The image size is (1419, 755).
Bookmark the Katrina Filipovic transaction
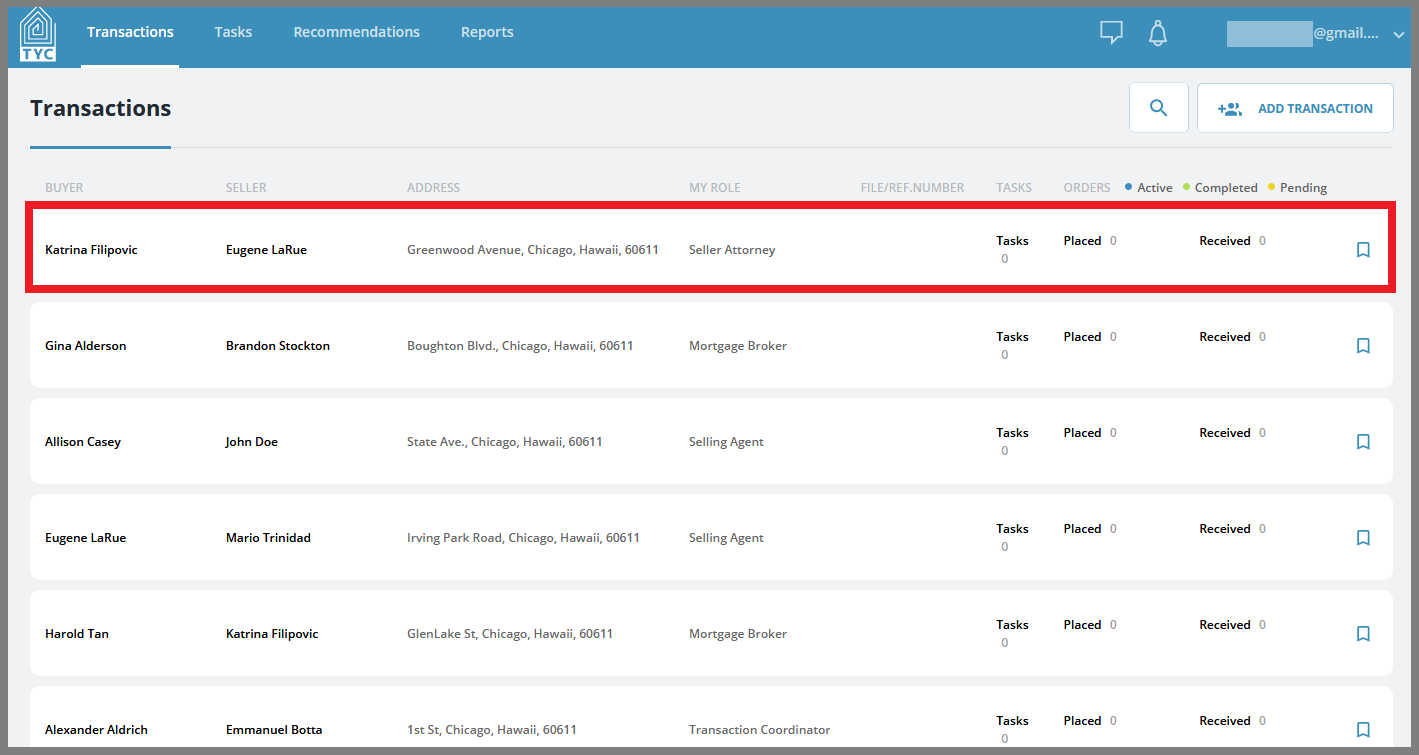1363,250
